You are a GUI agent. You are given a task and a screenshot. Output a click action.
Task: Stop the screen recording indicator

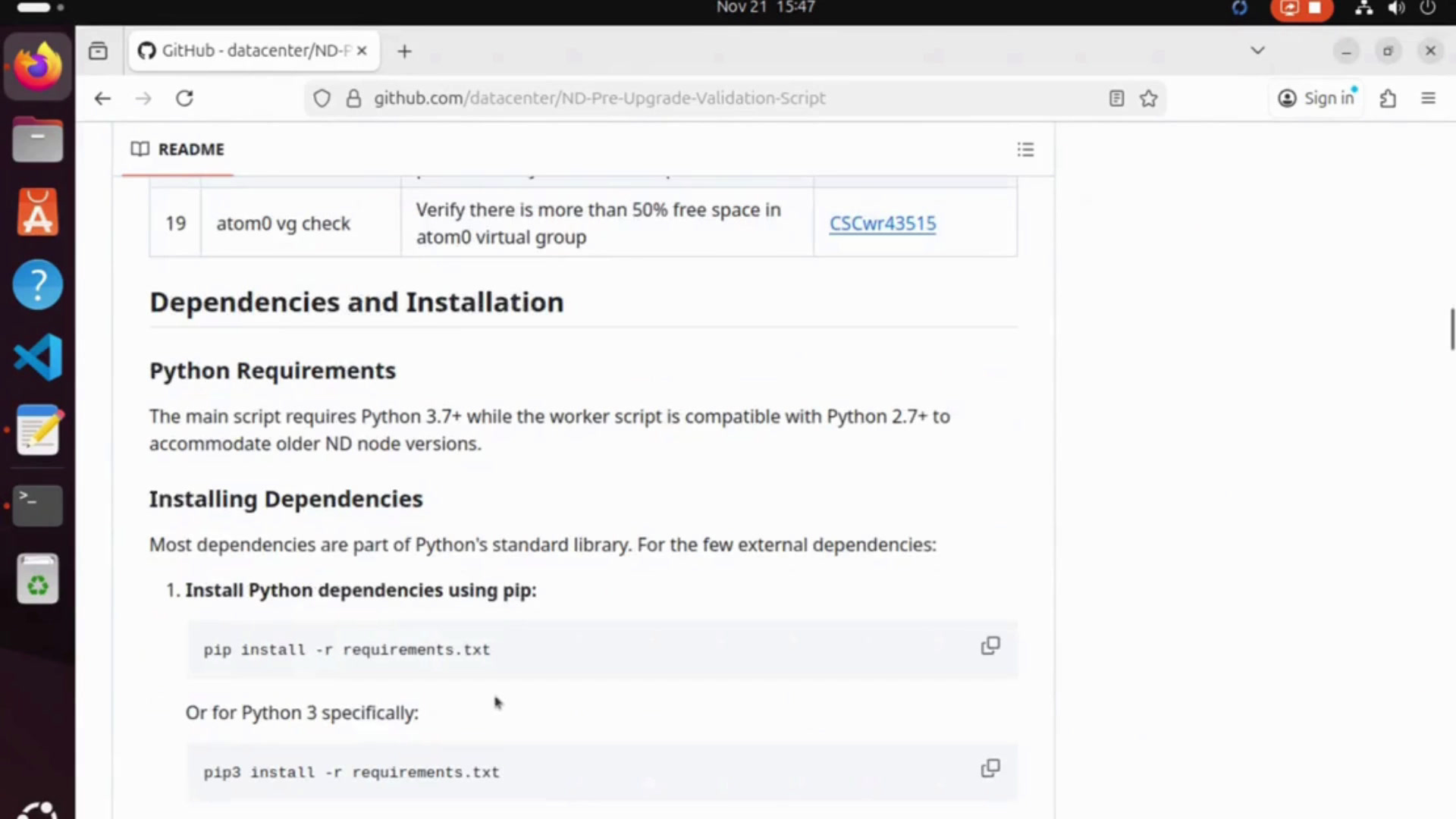coord(1301,8)
